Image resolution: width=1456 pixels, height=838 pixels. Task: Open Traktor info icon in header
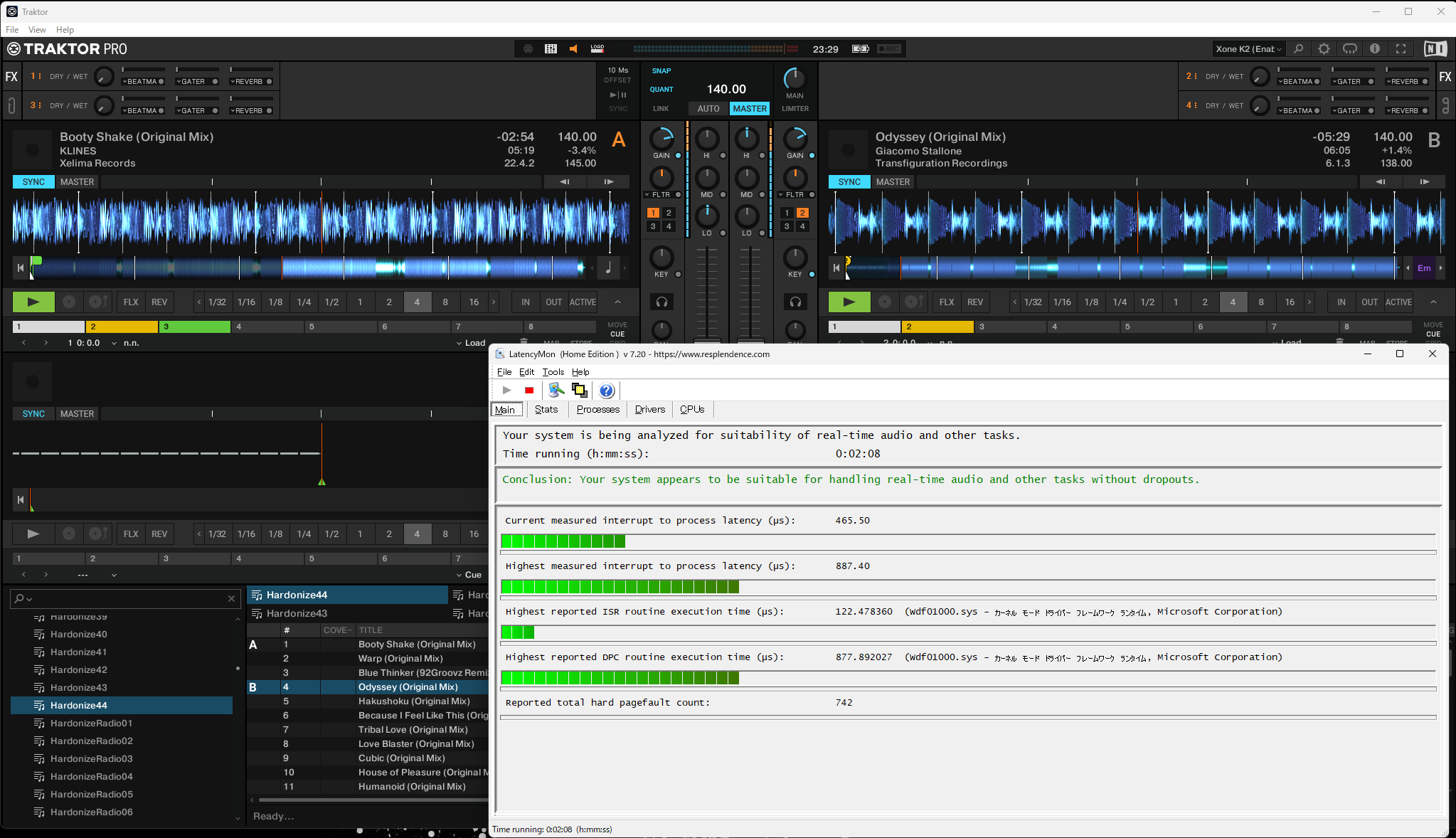point(1375,49)
